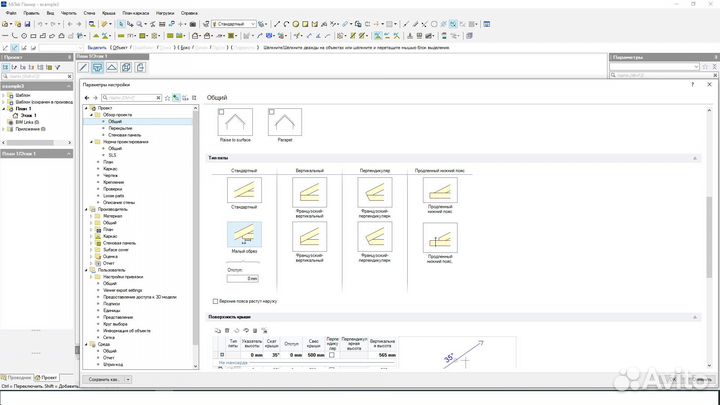Open the Крыша menu
The width and height of the screenshot is (720, 405).
click(x=108, y=13)
